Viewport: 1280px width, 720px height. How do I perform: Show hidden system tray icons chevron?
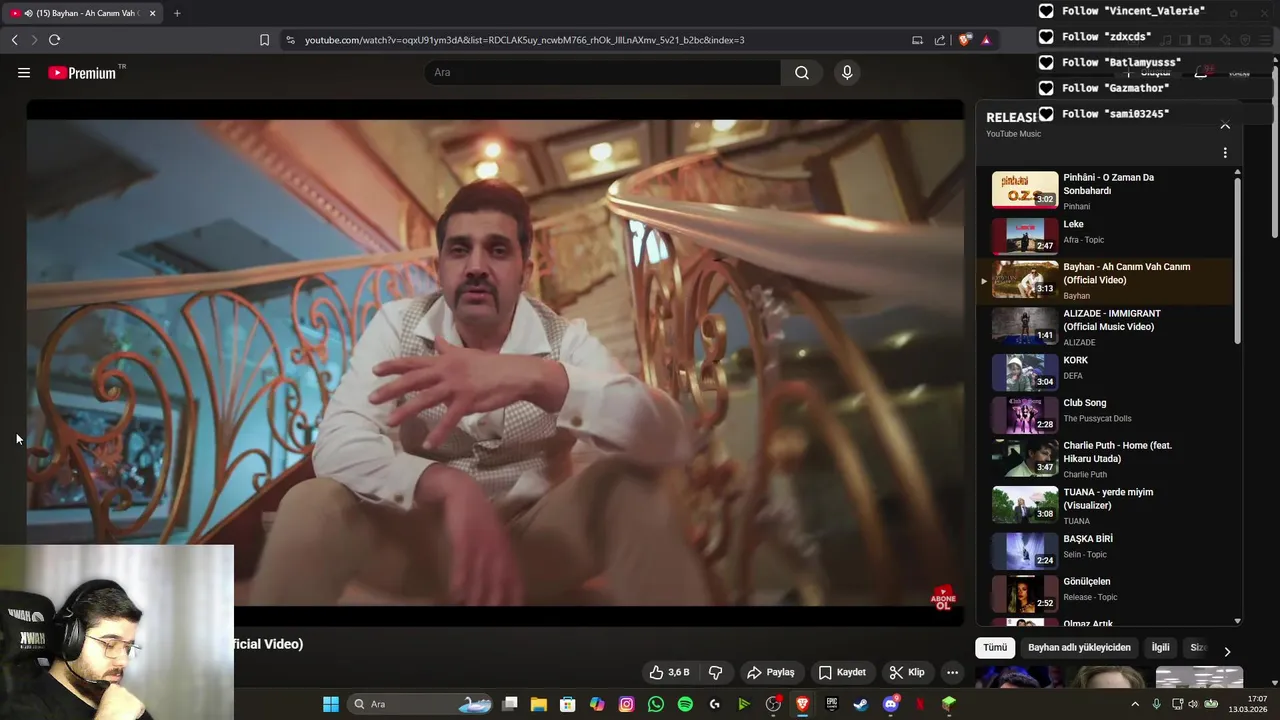(x=1134, y=704)
